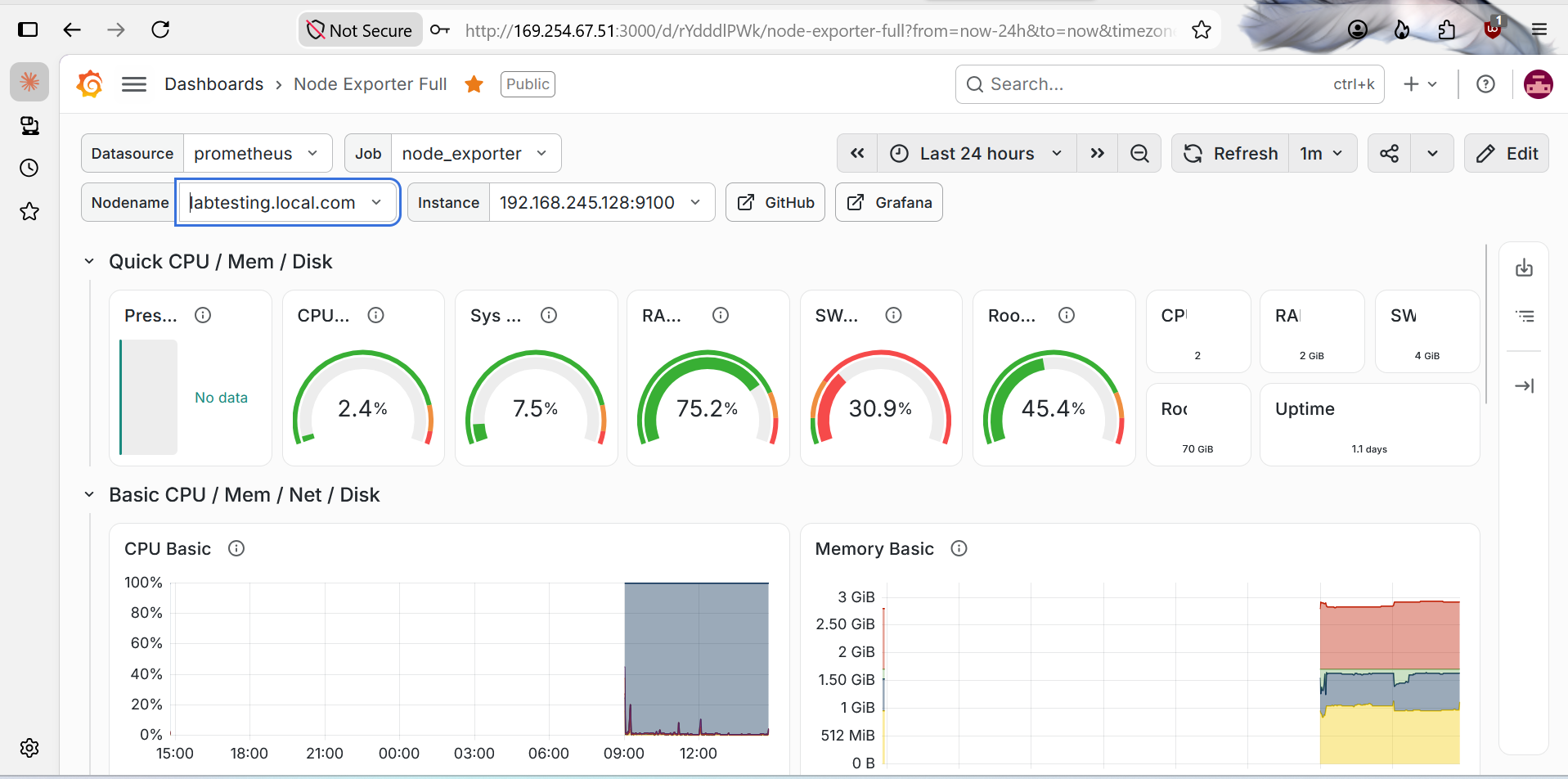Open the hamburger navigation menu
The width and height of the screenshot is (1568, 779).
coord(134,84)
